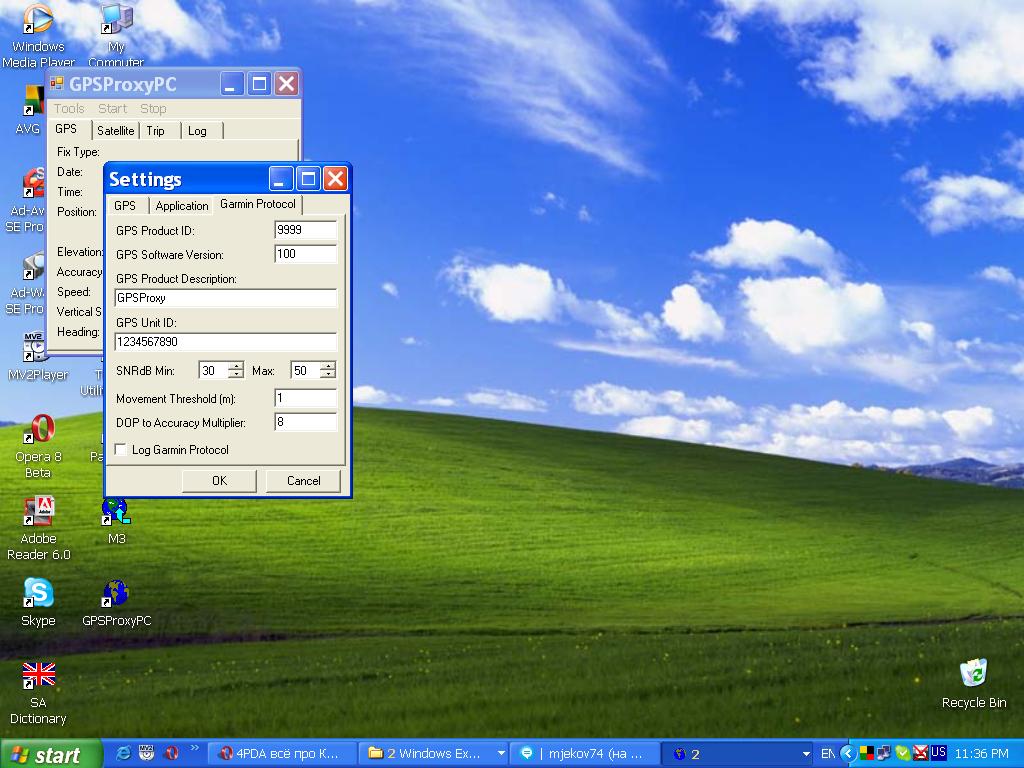Screen dimensions: 1024x768
Task: Click the GPS Unit ID field
Action: point(225,342)
